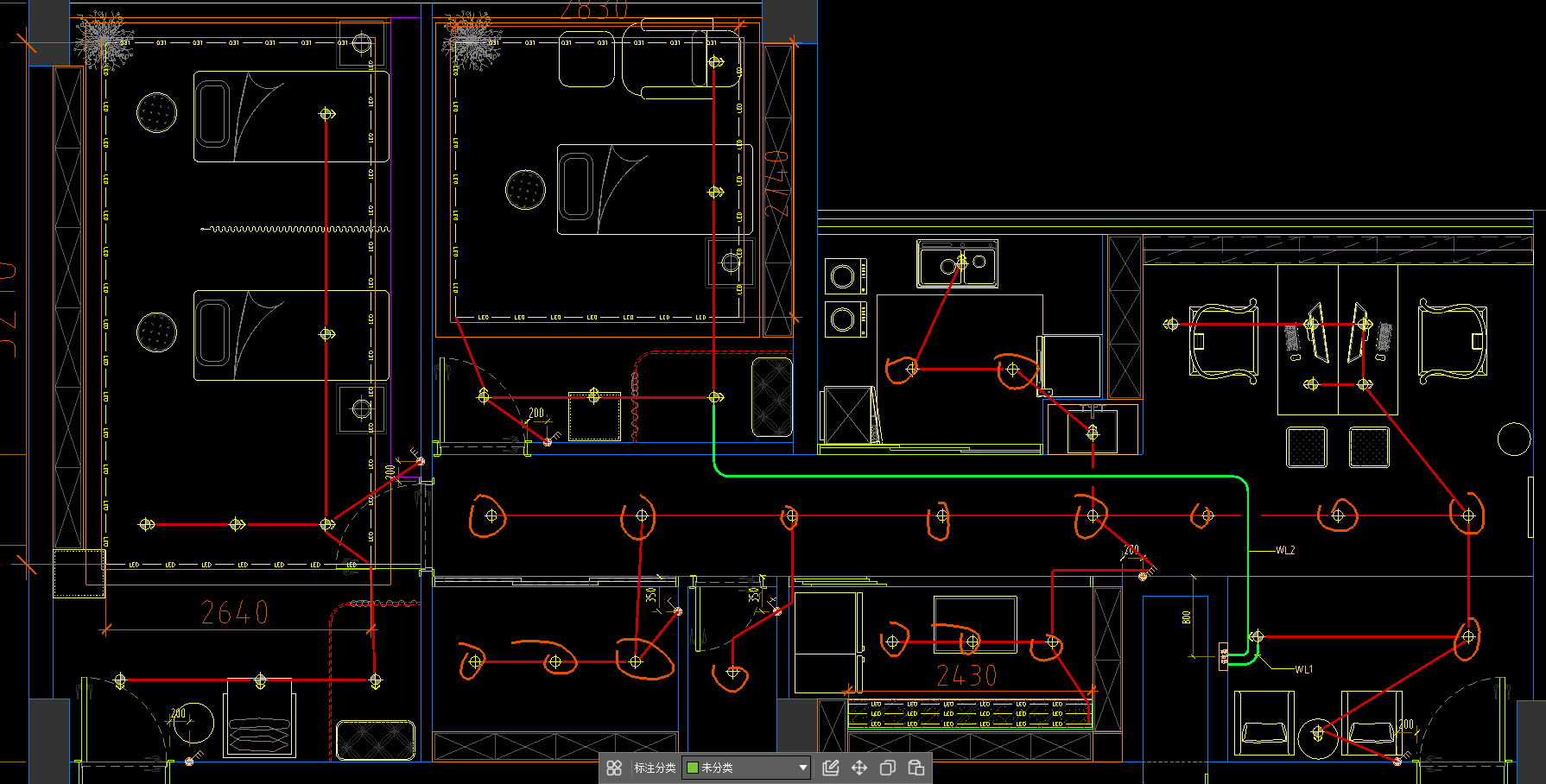The width and height of the screenshot is (1546, 784).
Task: Click the four-squares category grid icon
Action: (x=614, y=768)
